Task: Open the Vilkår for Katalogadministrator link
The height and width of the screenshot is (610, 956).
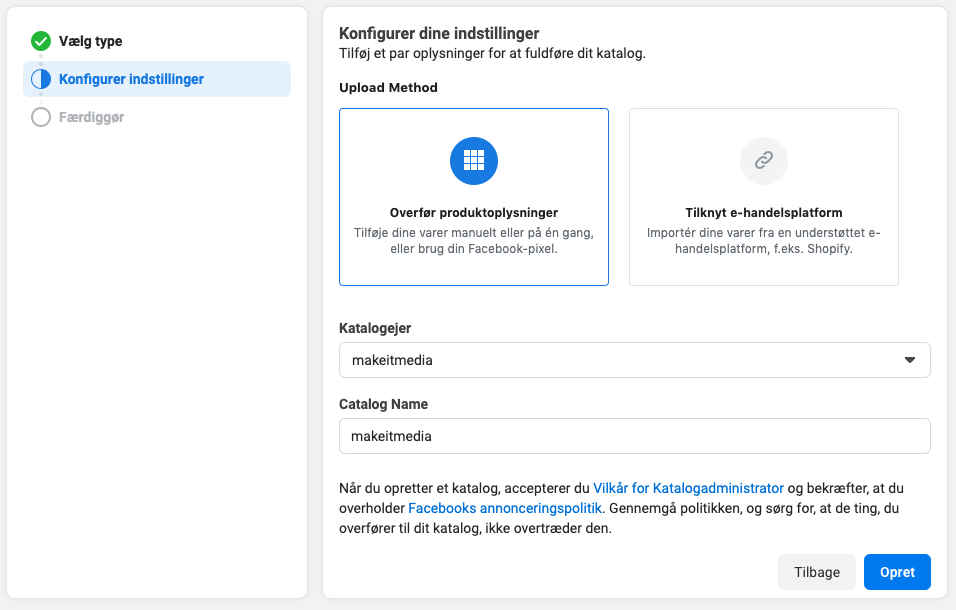Action: tap(688, 488)
